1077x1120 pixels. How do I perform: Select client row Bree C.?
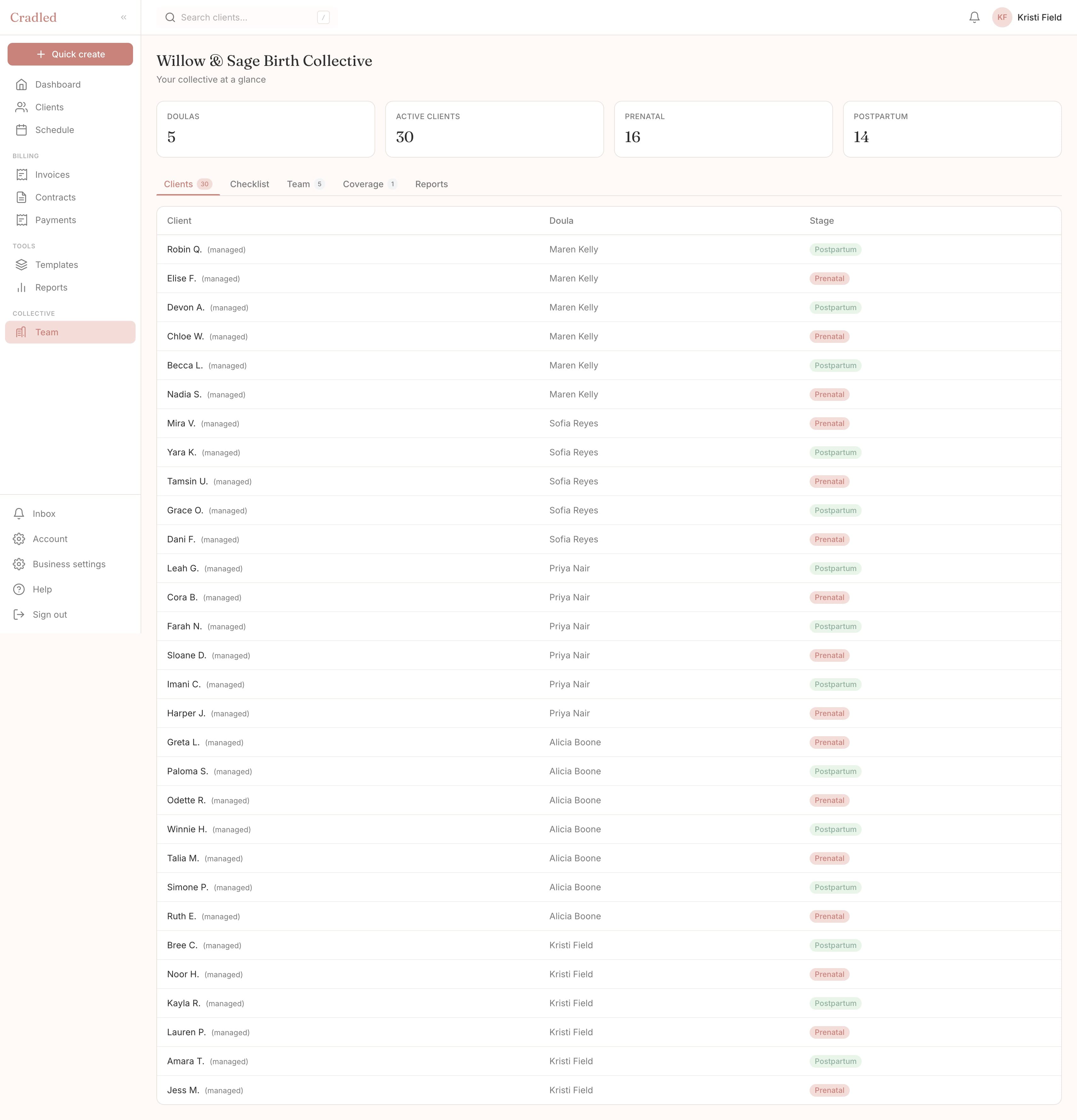(609, 946)
